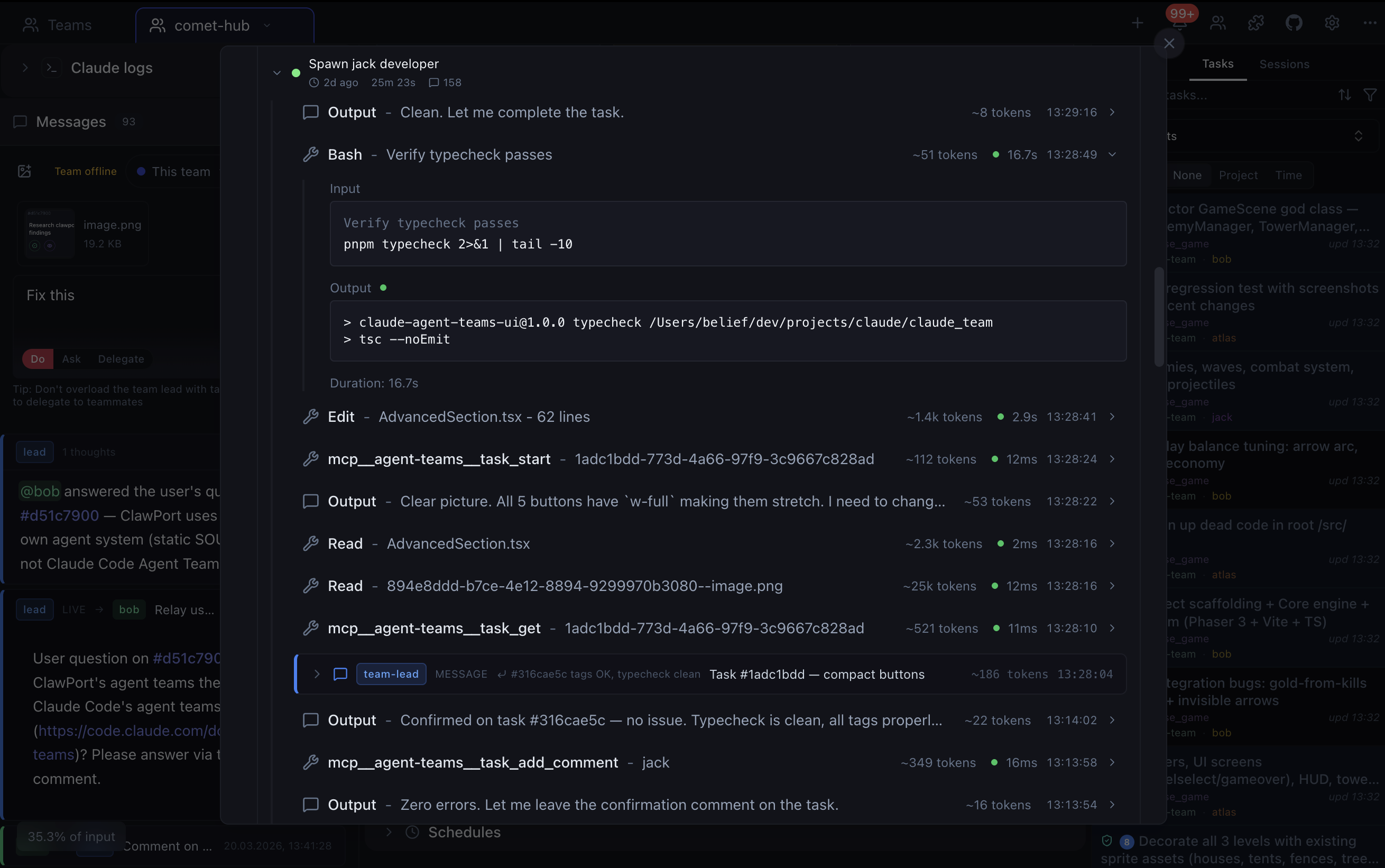Viewport: 1385px width, 868px height.
Task: Click the sort tasks icon
Action: point(1344,94)
